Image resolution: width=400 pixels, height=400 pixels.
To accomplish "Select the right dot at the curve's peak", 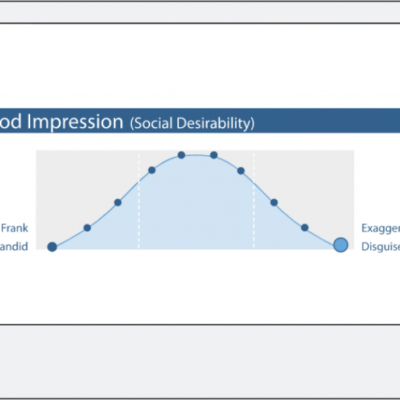I will tap(214, 155).
